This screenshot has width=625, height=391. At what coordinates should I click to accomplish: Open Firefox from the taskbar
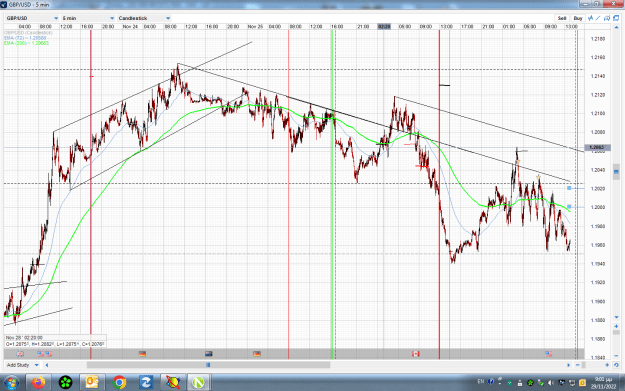coord(39,383)
